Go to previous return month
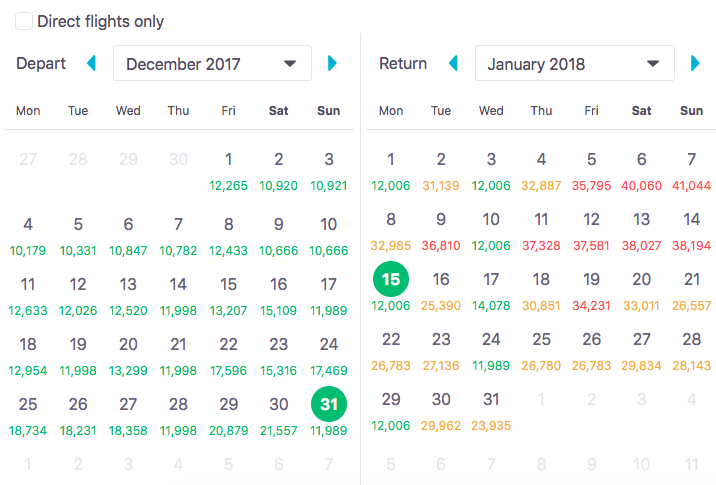The height and width of the screenshot is (485, 716). coord(453,64)
